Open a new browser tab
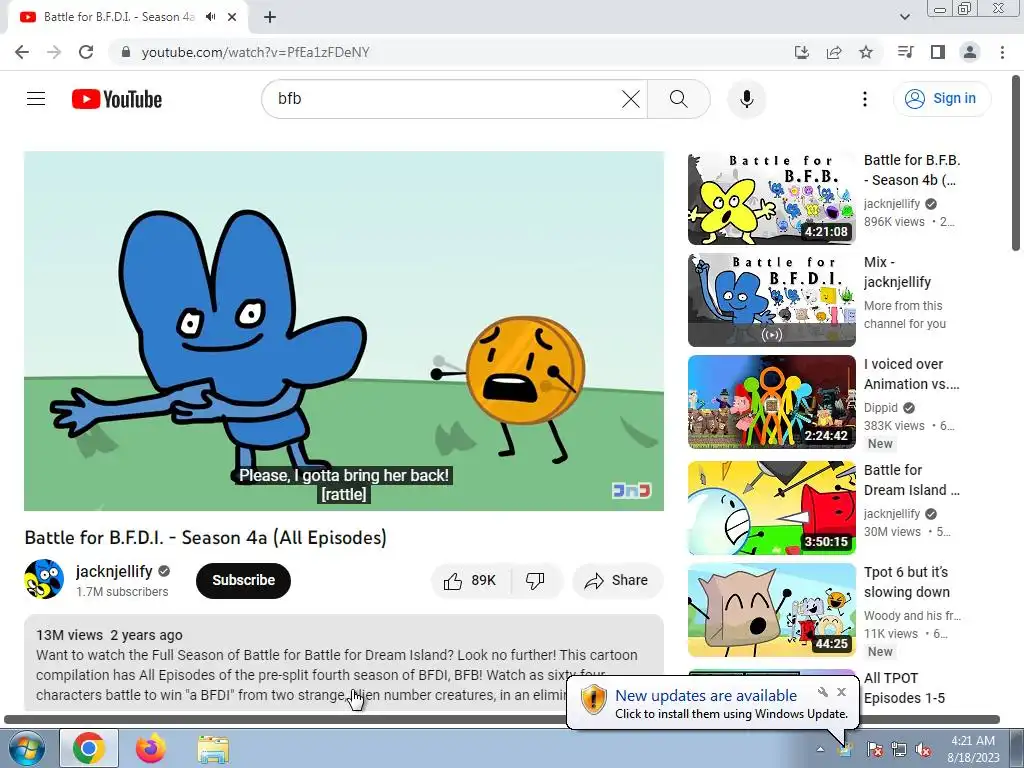 click(x=270, y=17)
